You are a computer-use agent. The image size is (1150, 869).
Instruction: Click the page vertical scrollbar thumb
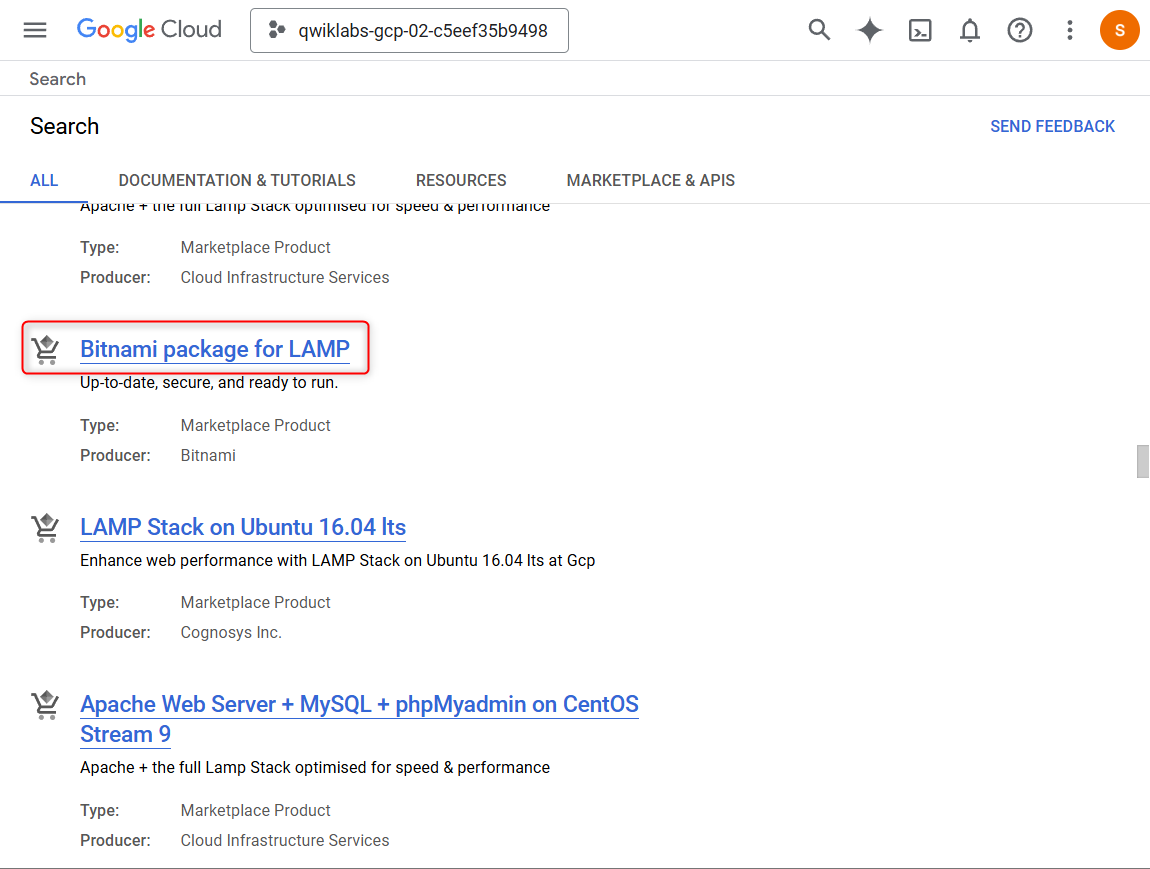1143,461
